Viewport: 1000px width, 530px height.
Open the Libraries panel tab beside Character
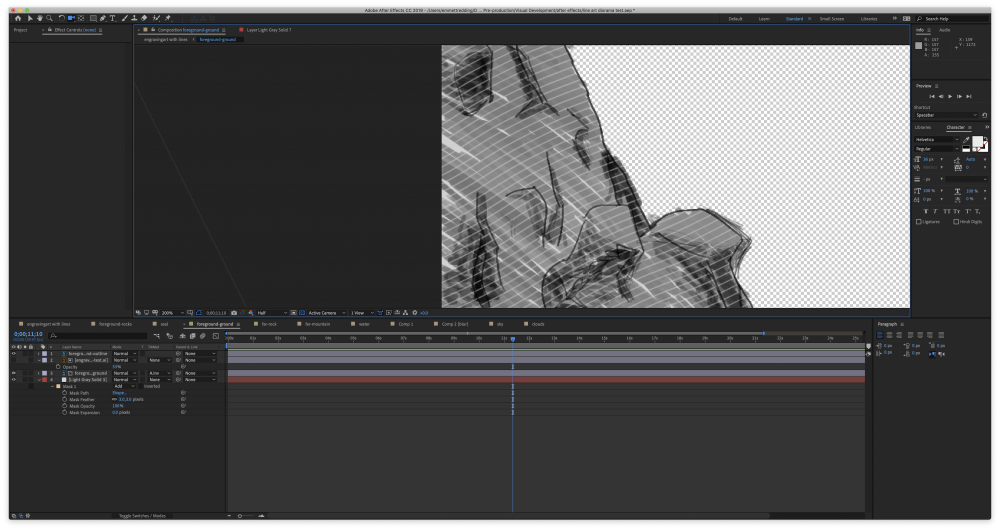[x=923, y=128]
